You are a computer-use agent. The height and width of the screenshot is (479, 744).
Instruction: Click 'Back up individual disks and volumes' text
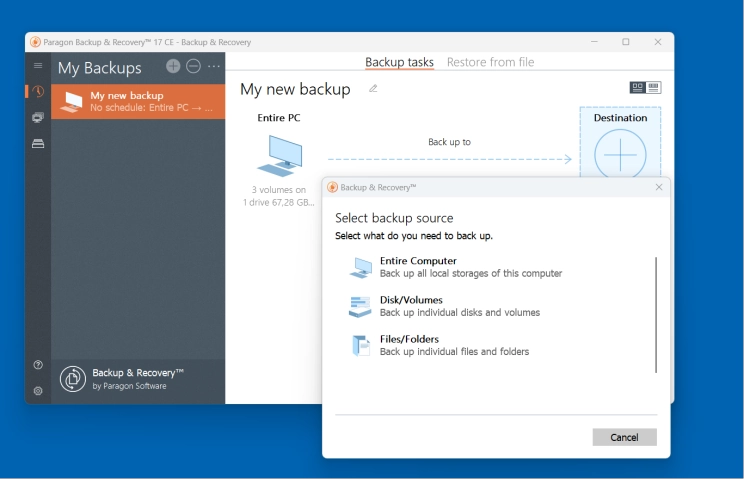click(460, 313)
